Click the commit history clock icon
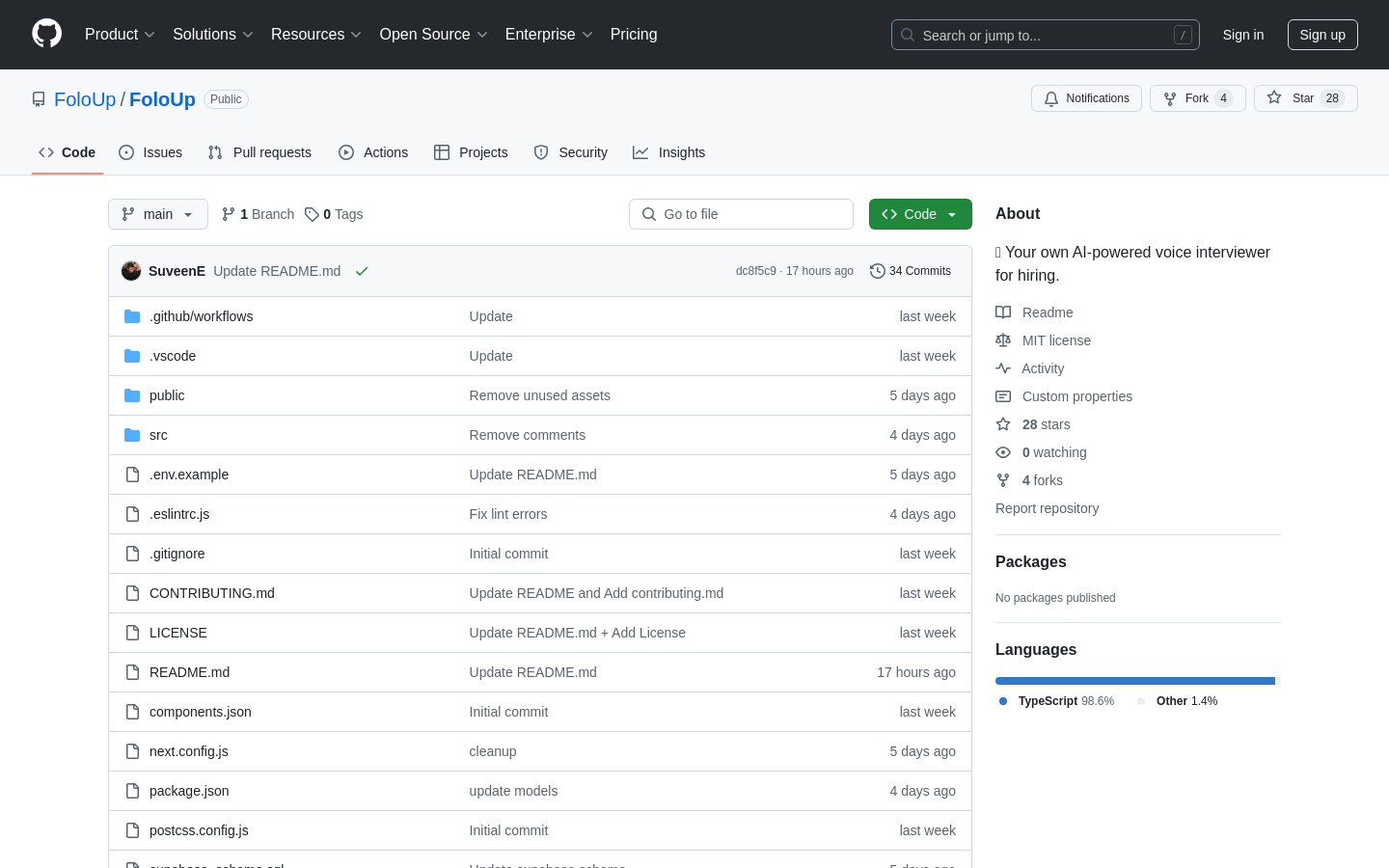1389x868 pixels. (877, 271)
